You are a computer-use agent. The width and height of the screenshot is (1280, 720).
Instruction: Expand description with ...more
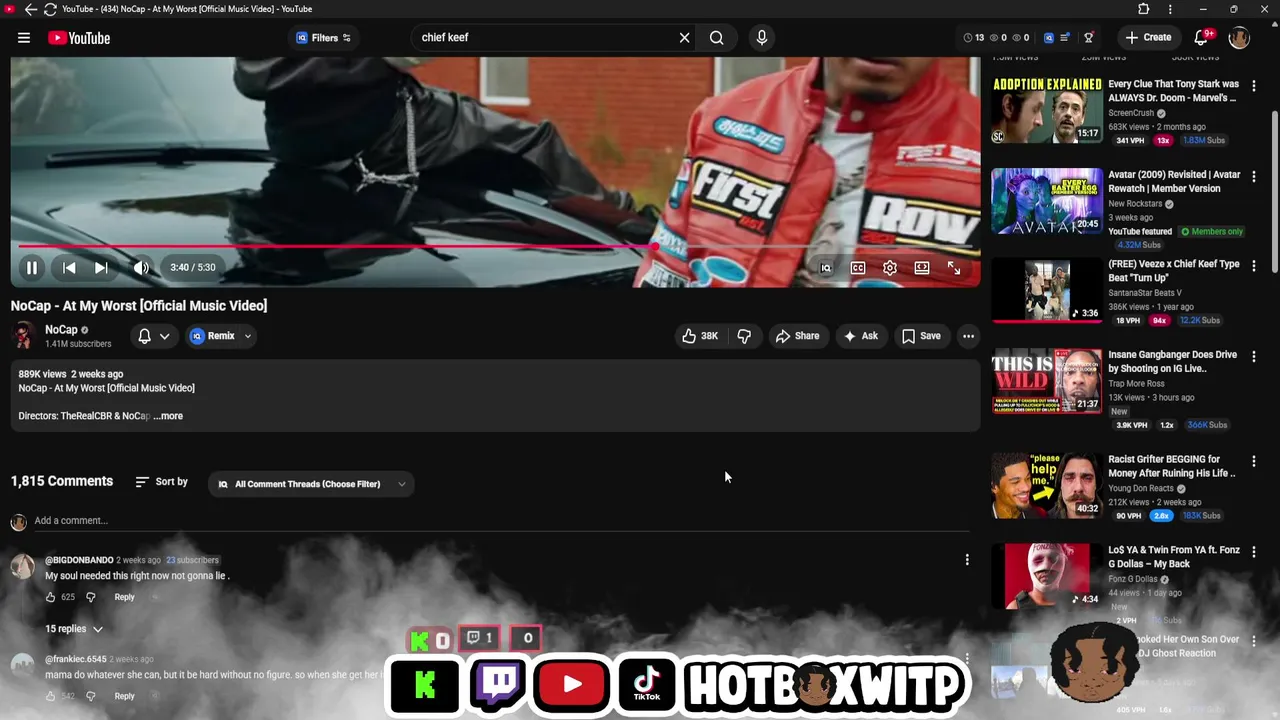click(x=168, y=416)
